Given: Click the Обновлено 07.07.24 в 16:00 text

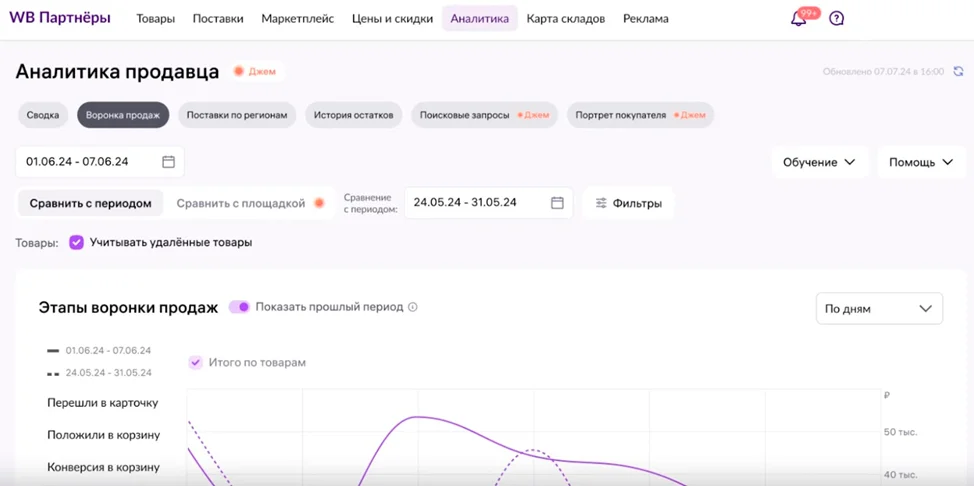Looking at the screenshot, I should 883,71.
